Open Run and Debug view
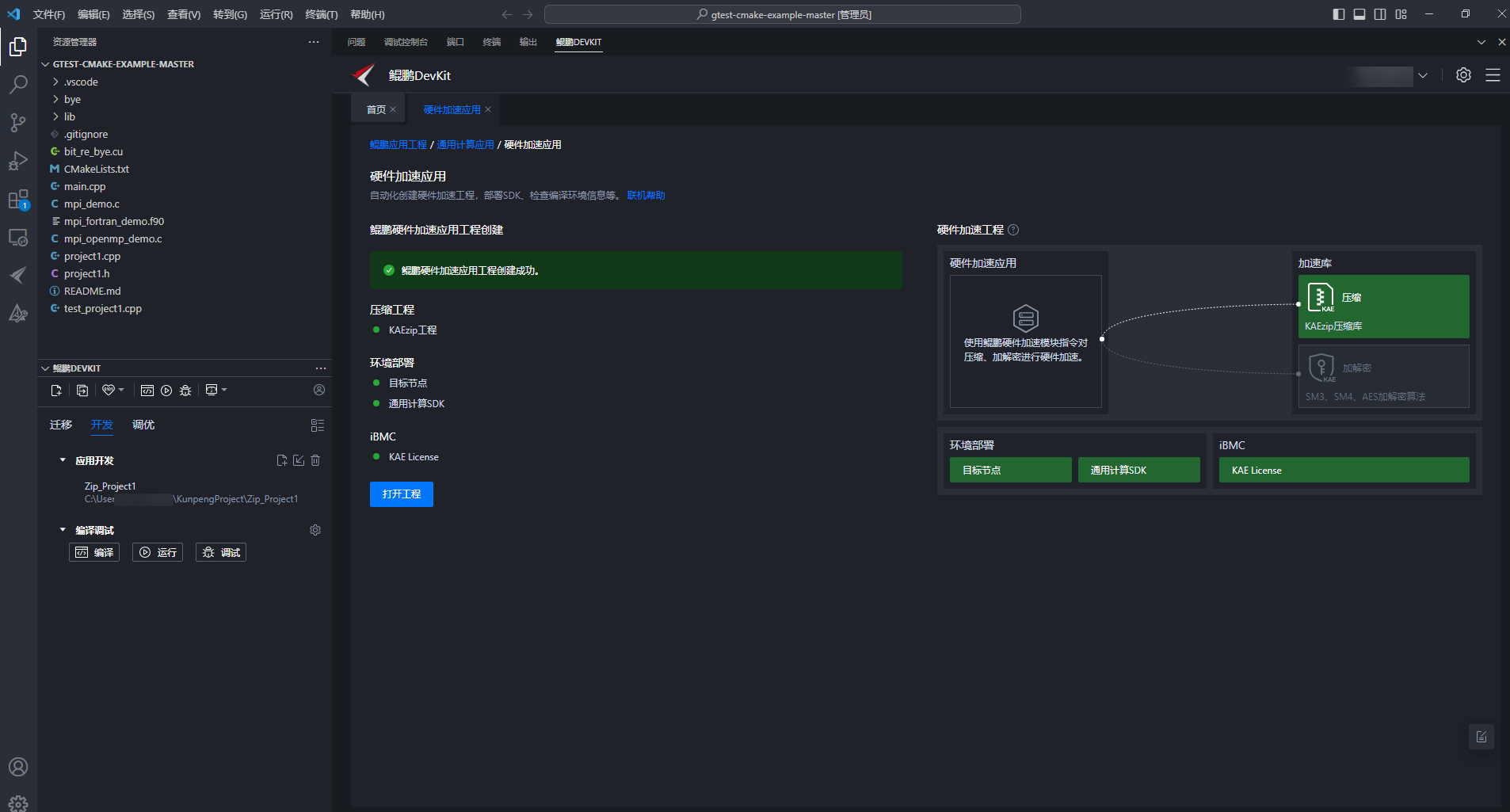This screenshot has width=1510, height=812. (x=18, y=161)
